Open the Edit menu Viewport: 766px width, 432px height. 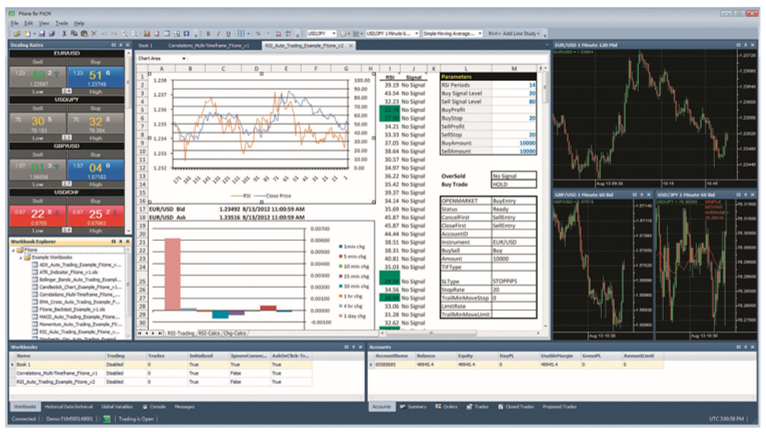click(x=29, y=23)
